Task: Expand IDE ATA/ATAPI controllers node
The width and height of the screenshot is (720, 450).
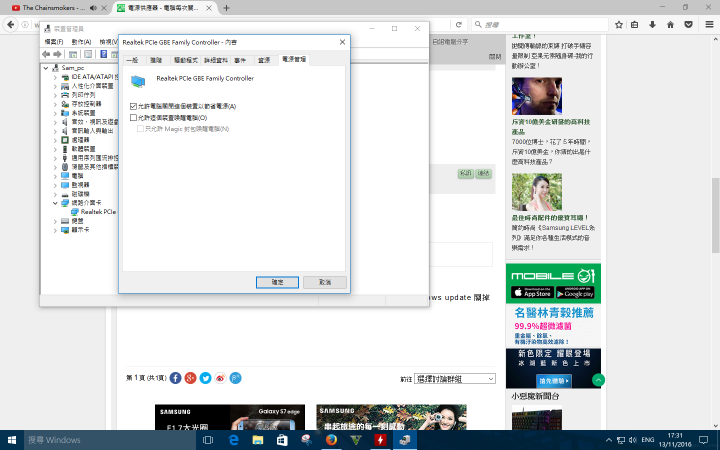Action: click(x=55, y=77)
